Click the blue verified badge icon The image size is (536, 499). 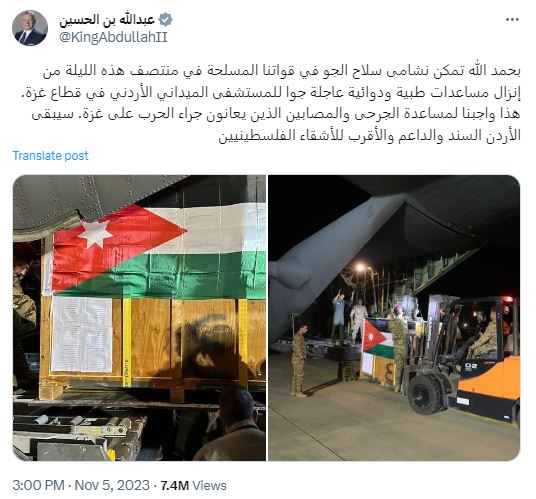coord(166,19)
